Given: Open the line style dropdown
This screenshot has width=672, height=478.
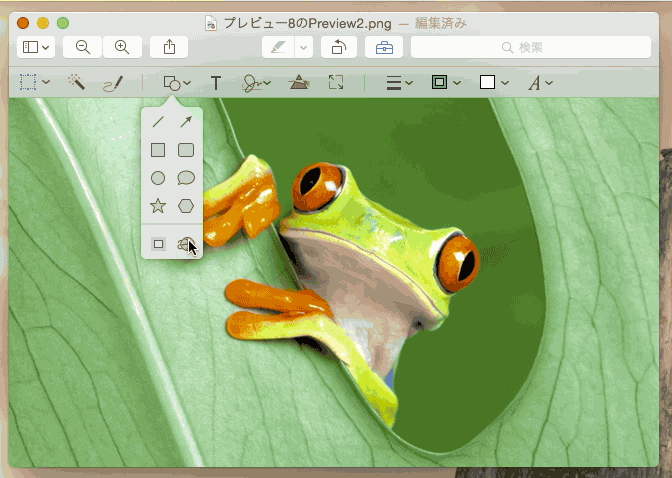Looking at the screenshot, I should [399, 82].
